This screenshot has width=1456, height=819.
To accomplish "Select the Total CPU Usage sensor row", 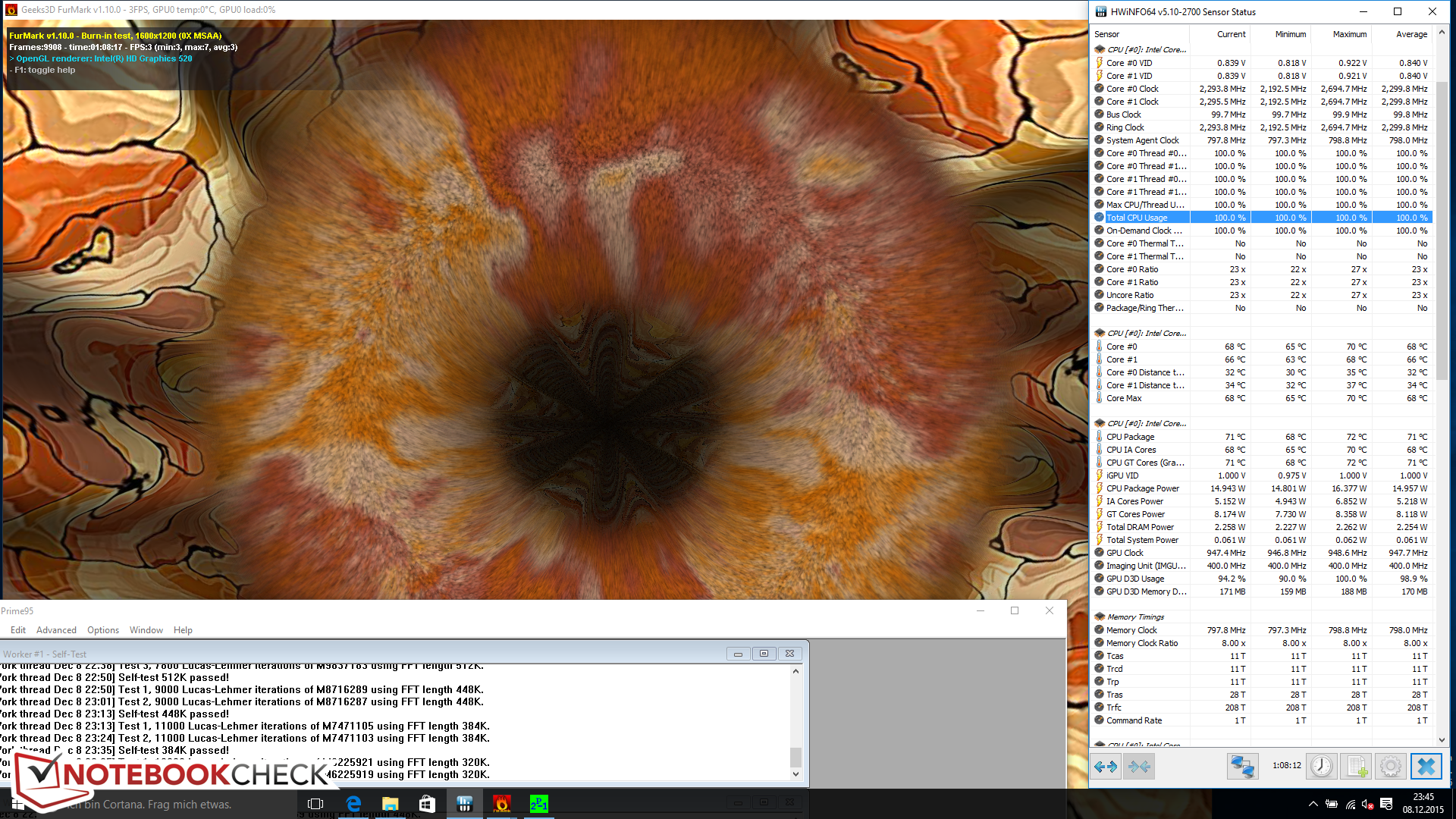I will click(1137, 218).
